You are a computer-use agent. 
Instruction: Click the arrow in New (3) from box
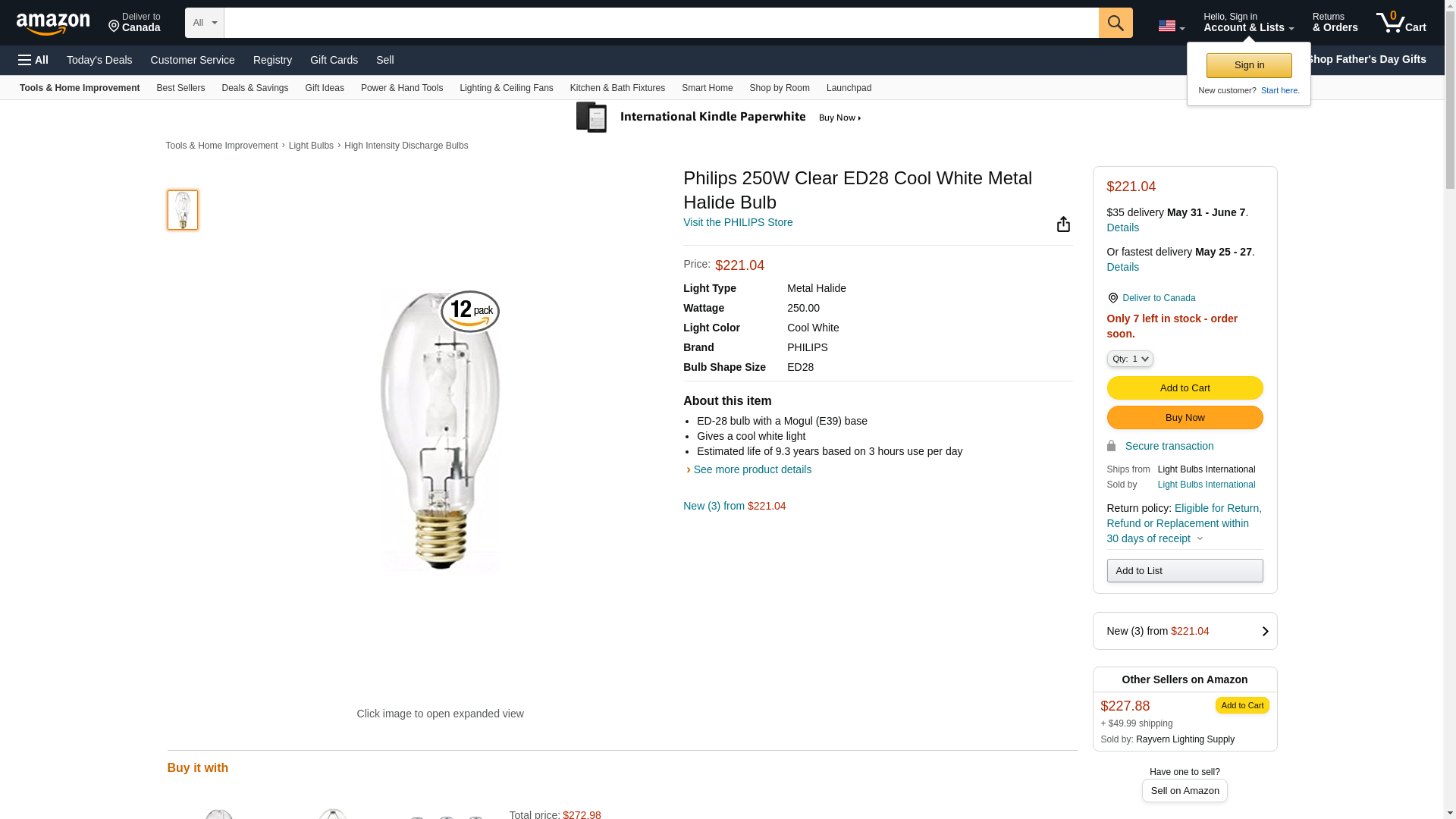(x=1264, y=631)
